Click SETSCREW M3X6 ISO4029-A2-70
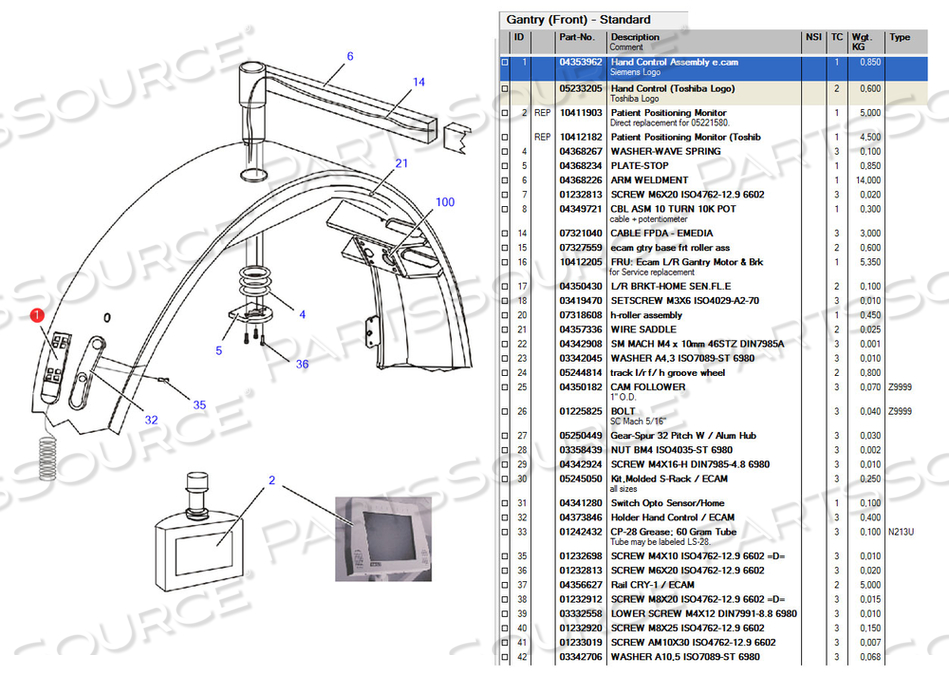This screenshot has height=676, width=949. point(685,301)
